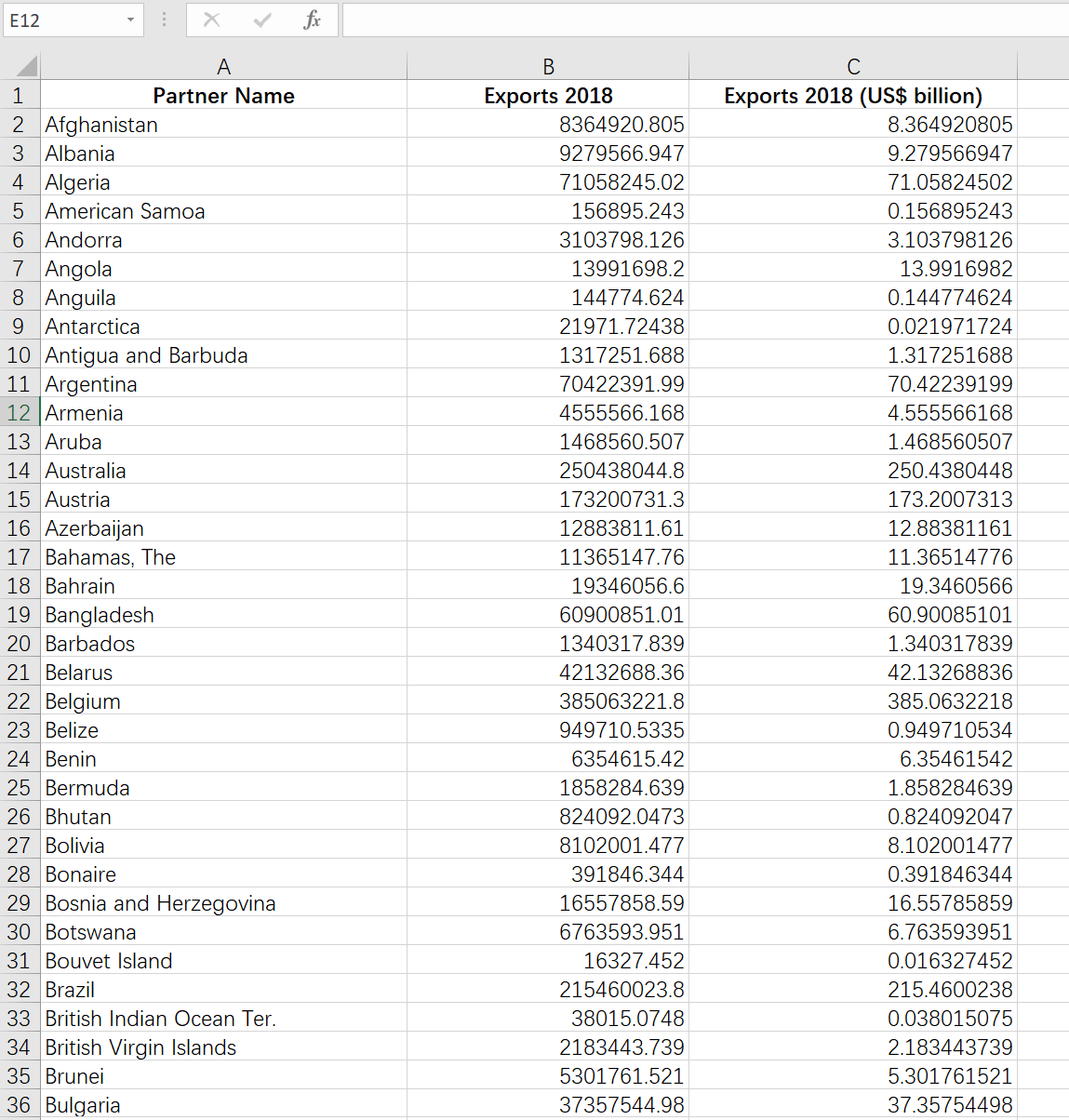Select the Bermuda cell

click(x=223, y=787)
